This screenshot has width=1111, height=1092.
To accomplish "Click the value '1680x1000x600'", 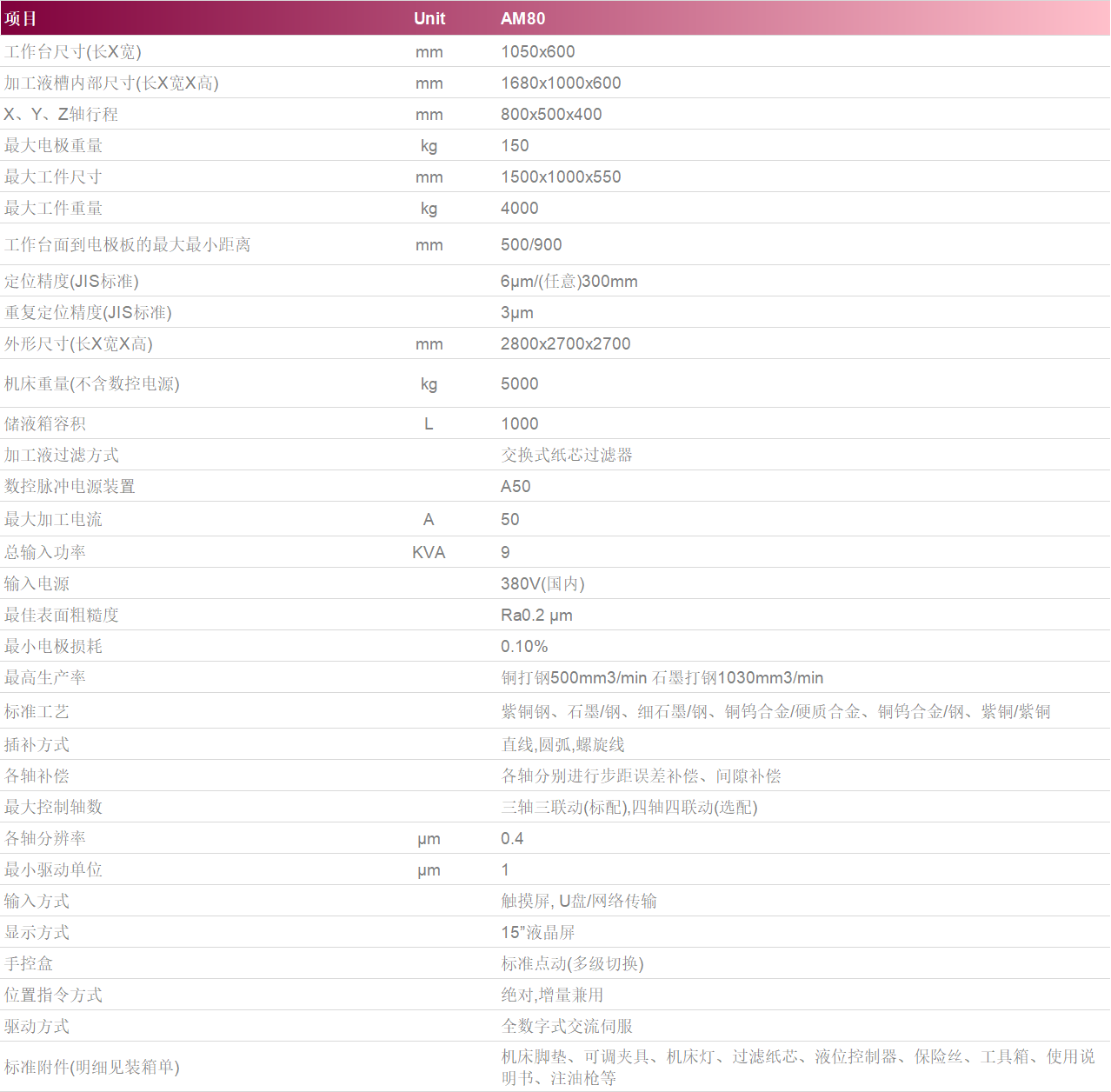I will point(561,83).
